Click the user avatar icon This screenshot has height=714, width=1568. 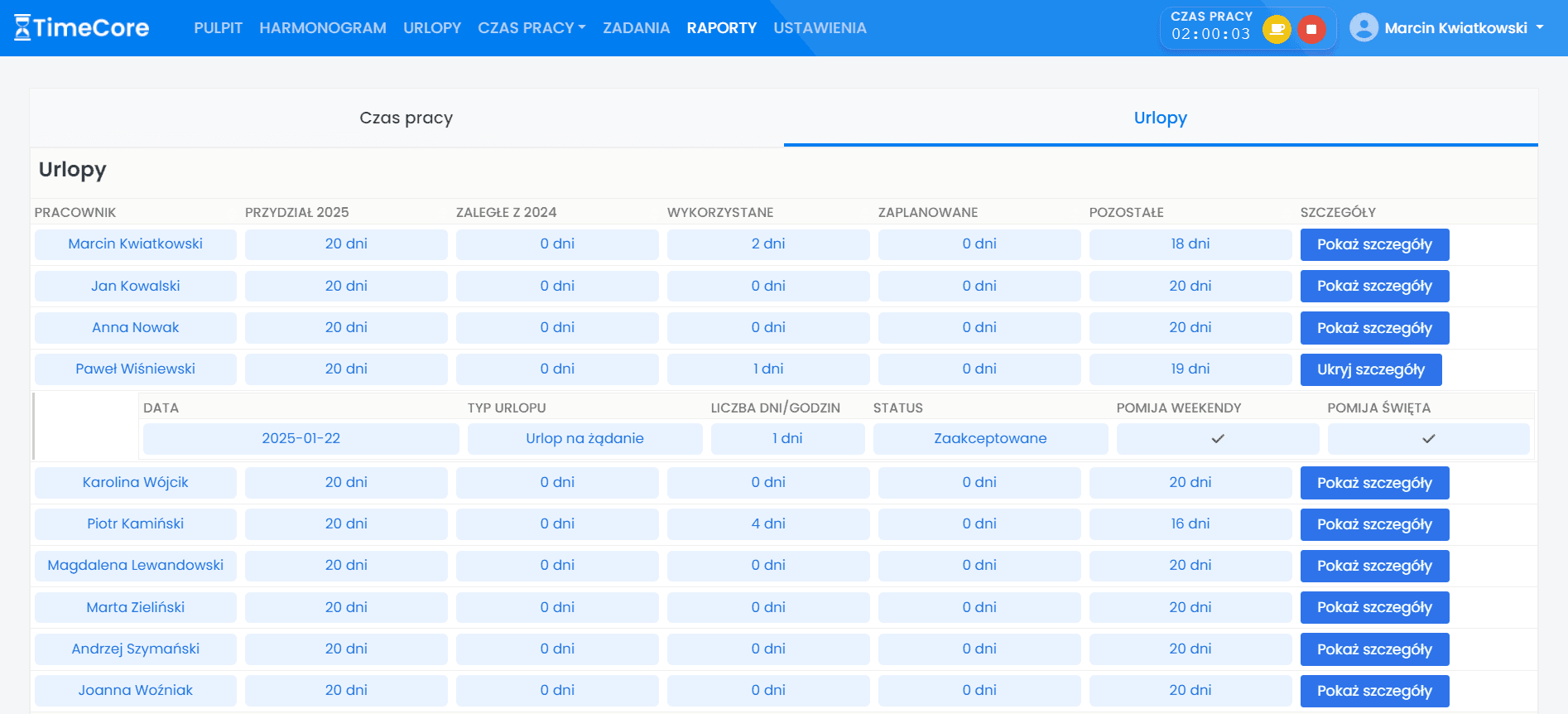coord(1364,28)
